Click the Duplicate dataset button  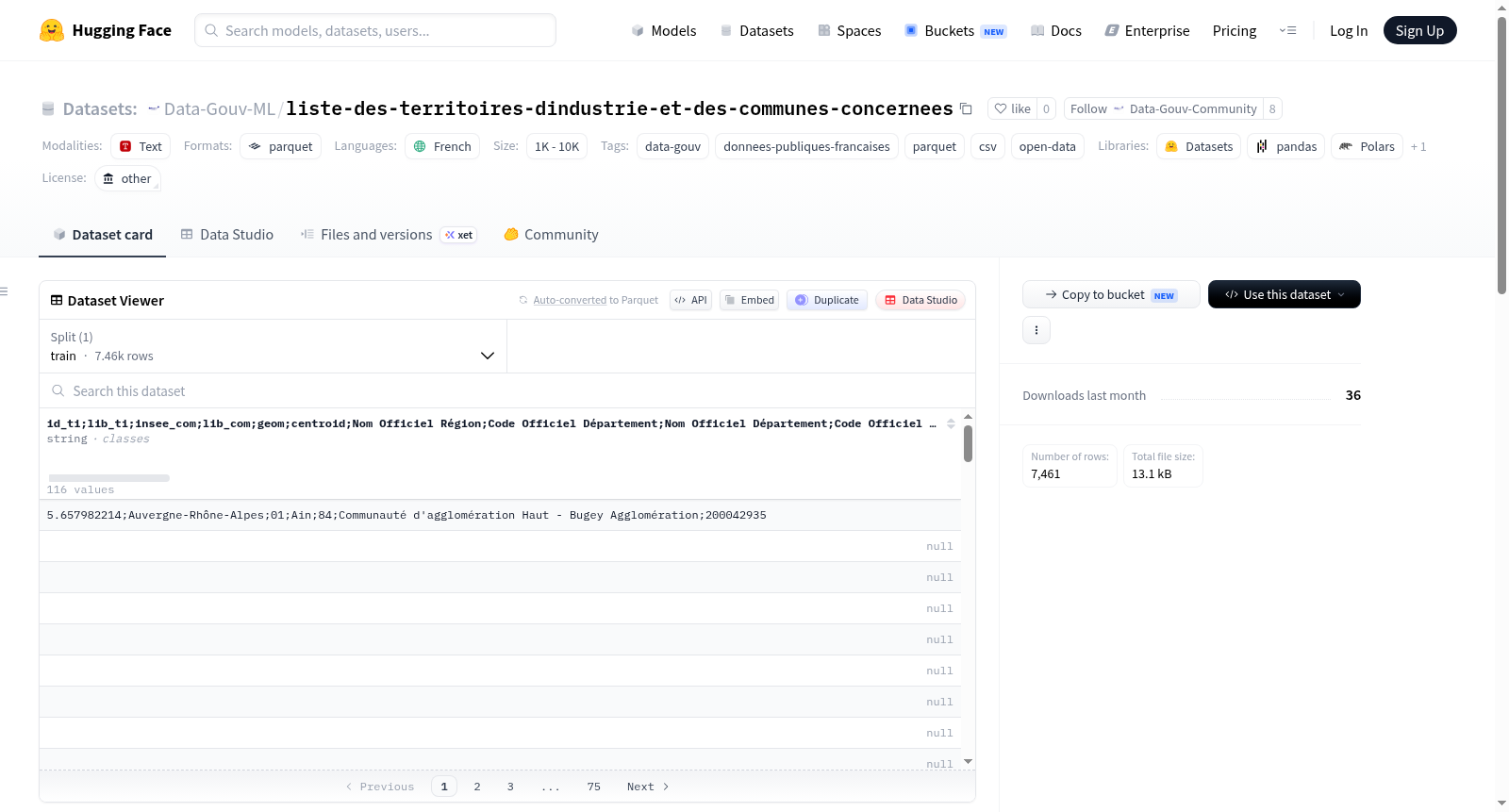click(827, 300)
